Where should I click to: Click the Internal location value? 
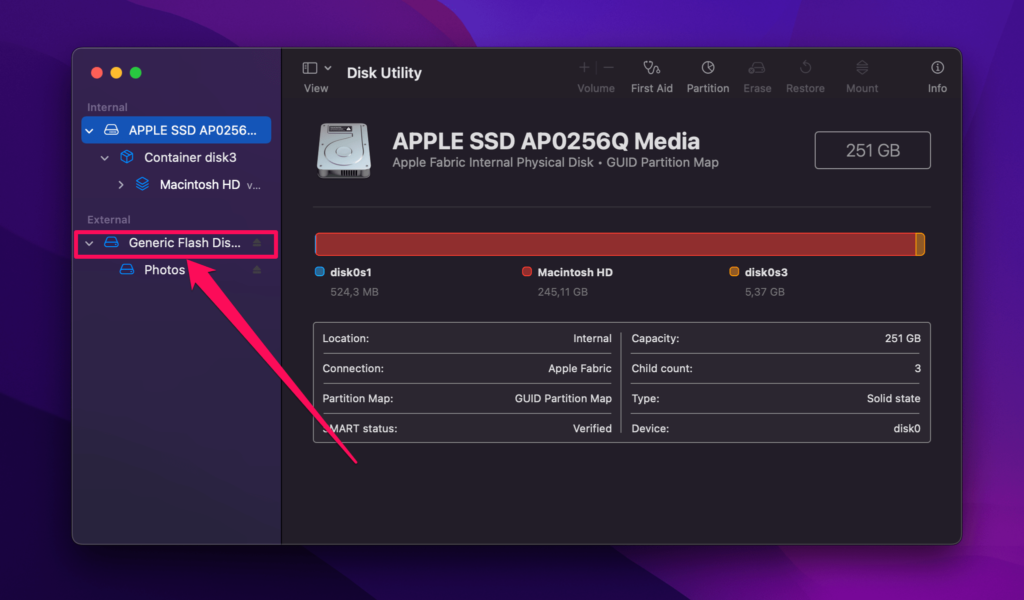(x=592, y=338)
